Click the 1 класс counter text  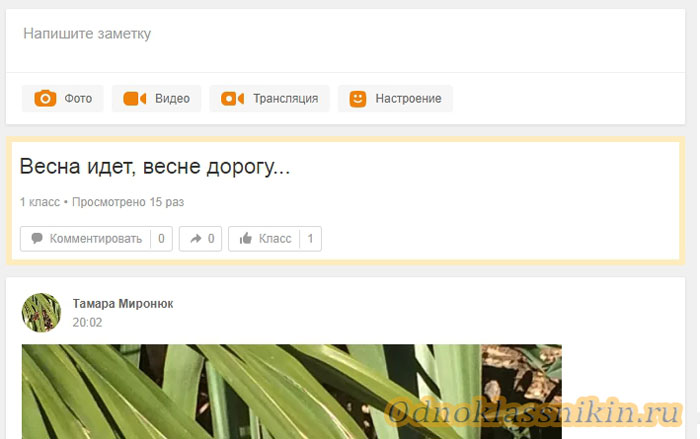pos(40,202)
